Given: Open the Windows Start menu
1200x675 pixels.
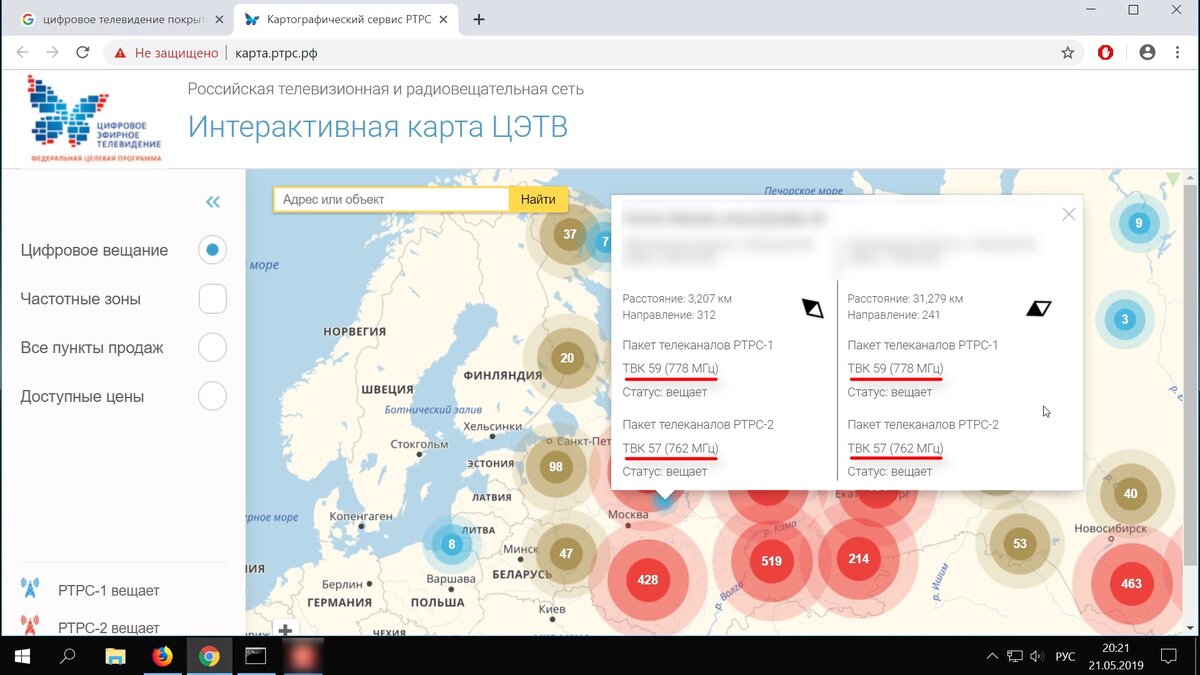Looking at the screenshot, I should click(x=22, y=656).
